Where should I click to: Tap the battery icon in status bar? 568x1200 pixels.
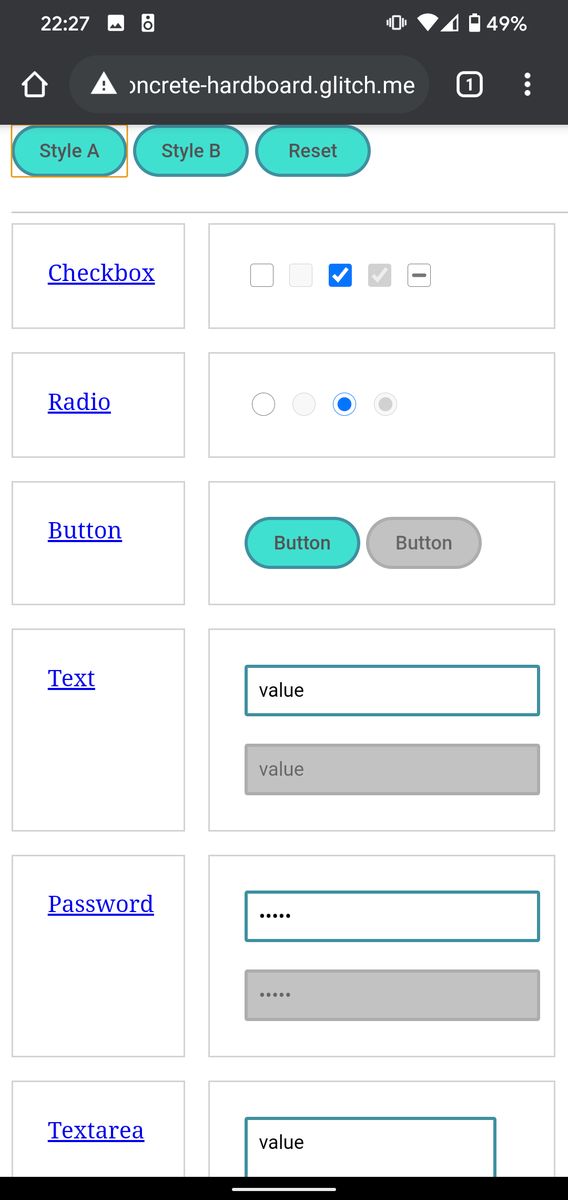point(474,23)
